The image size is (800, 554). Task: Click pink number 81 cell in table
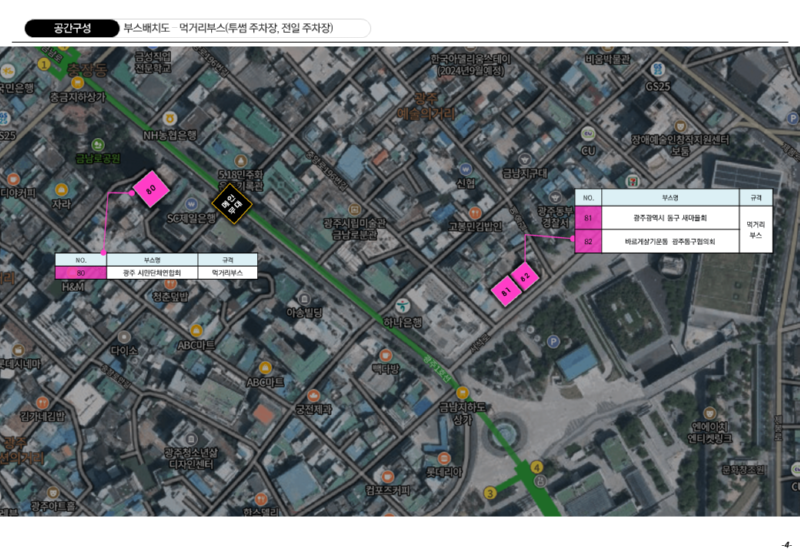(x=588, y=217)
